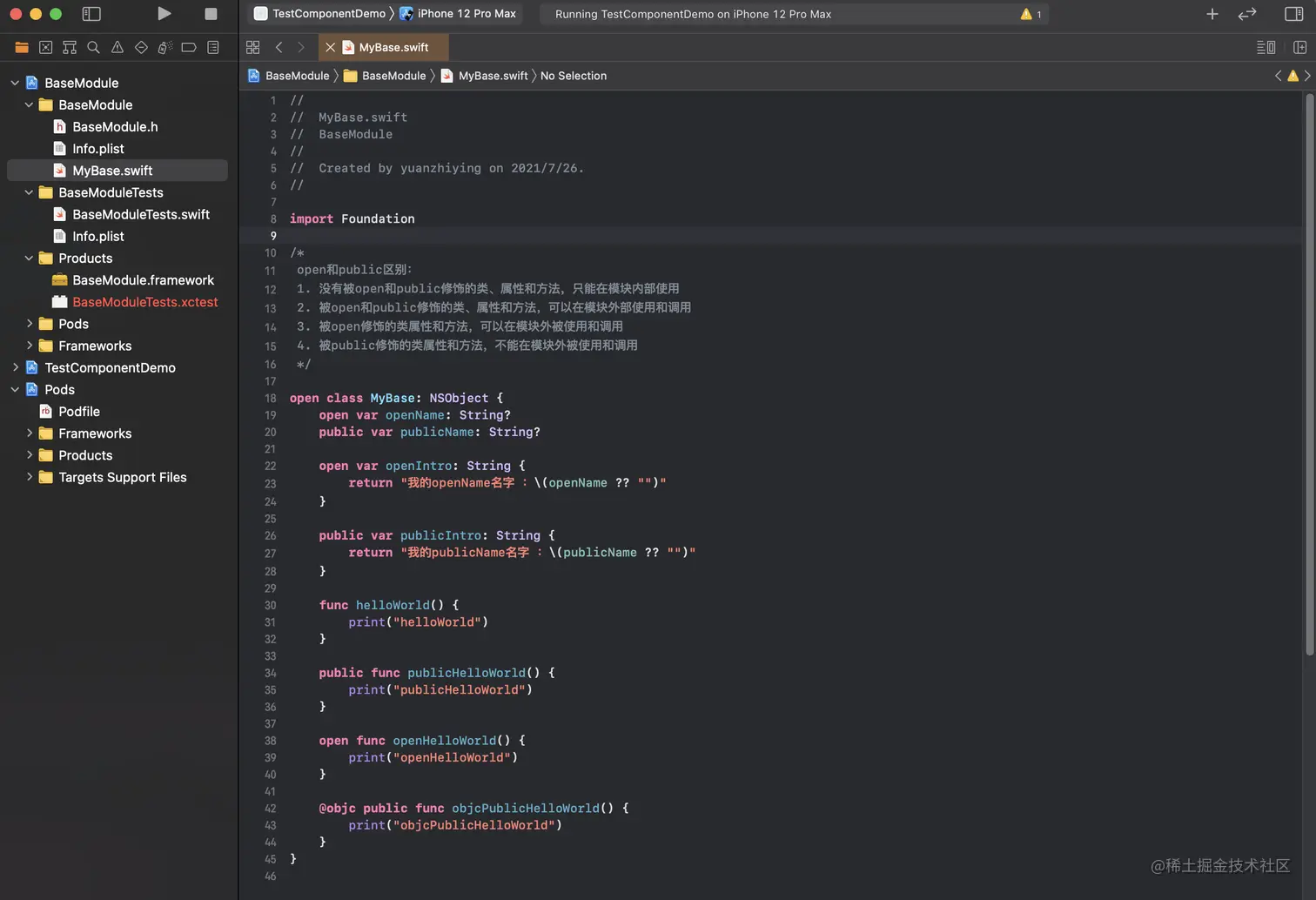
Task: Open the Find navigator magnifier icon
Action: click(x=93, y=47)
